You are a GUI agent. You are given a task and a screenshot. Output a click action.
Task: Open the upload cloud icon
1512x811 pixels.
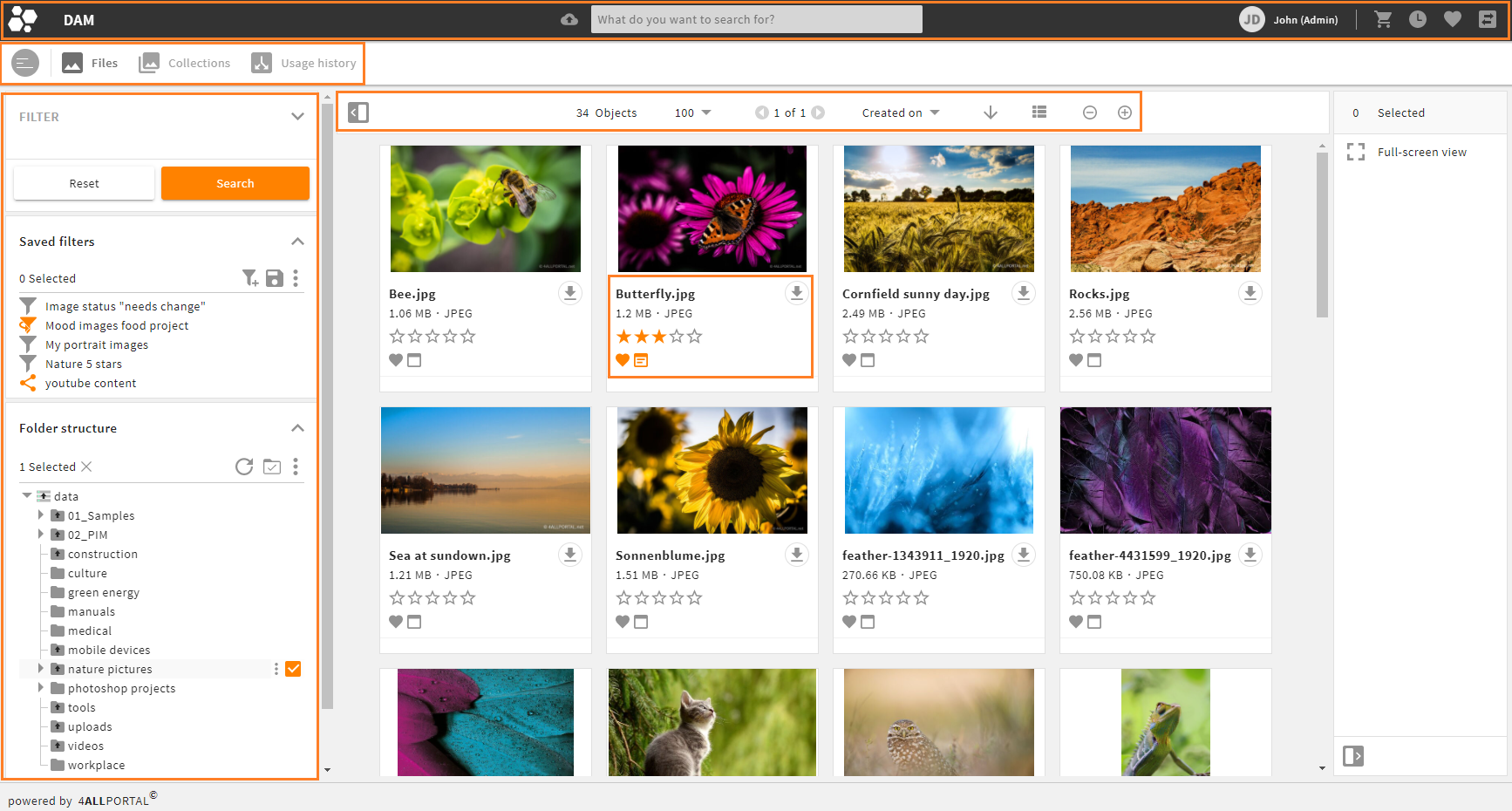(x=569, y=19)
